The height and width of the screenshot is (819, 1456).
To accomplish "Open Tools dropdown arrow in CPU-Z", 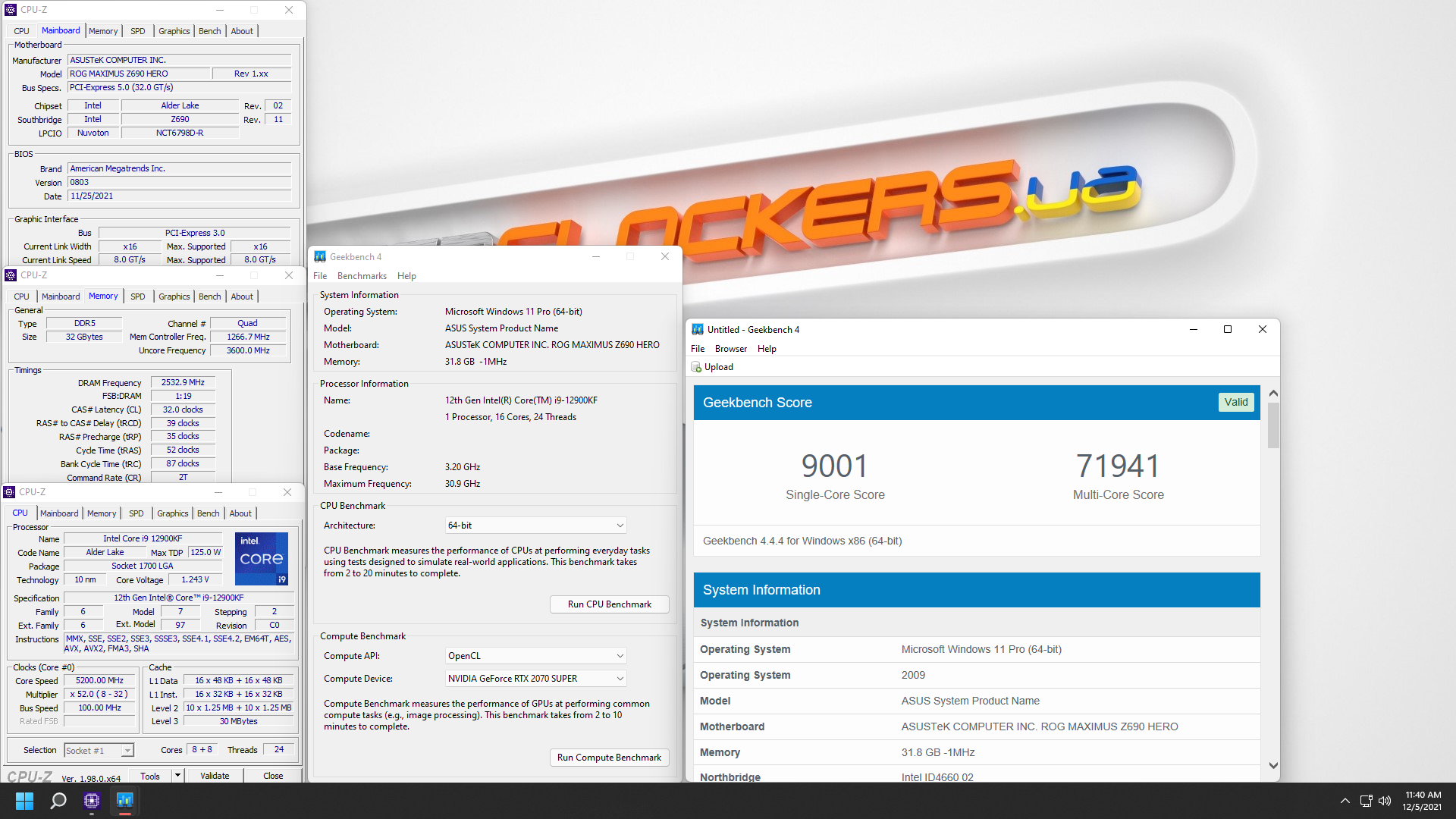I will pos(177,775).
